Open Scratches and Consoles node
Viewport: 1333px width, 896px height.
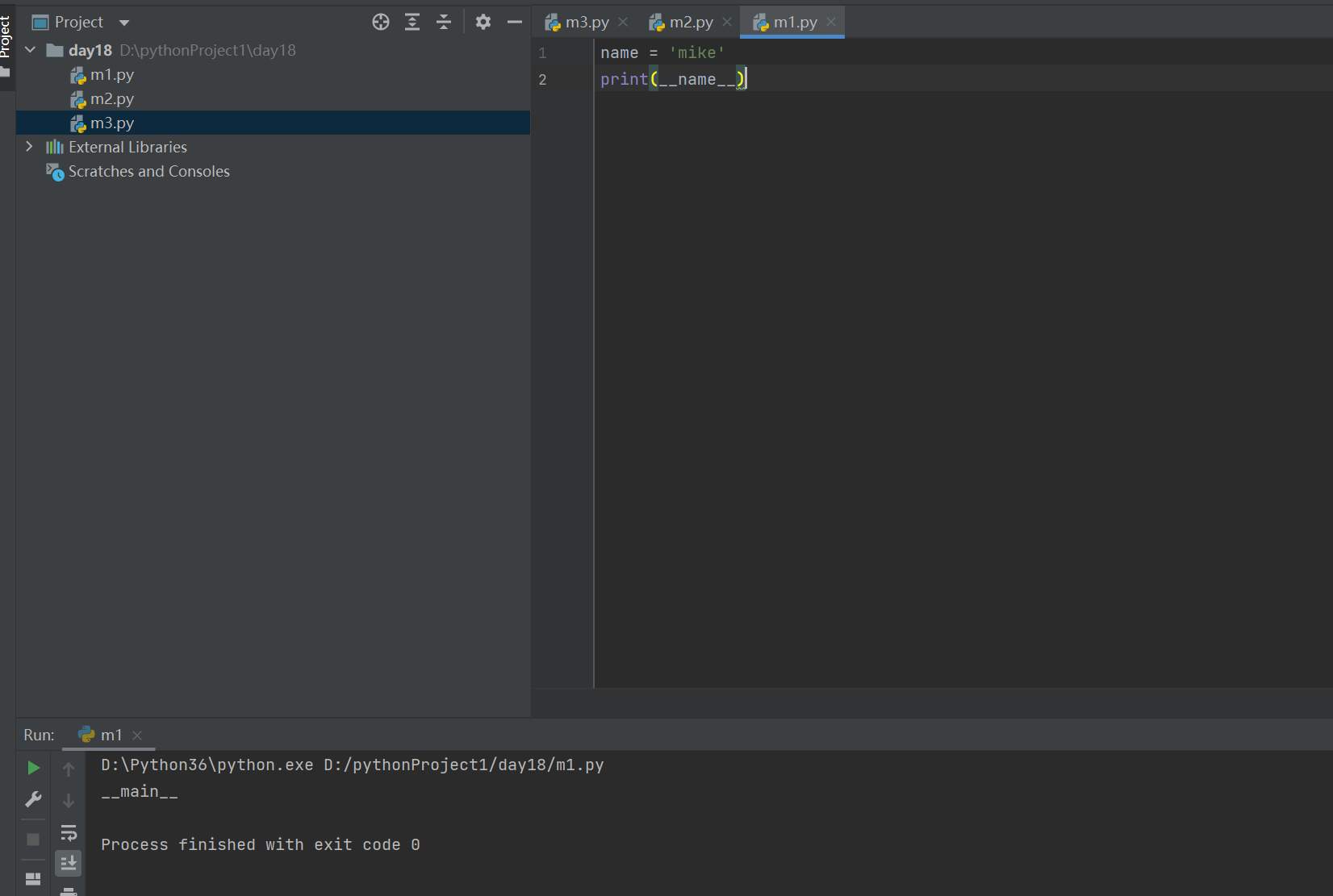tap(149, 171)
